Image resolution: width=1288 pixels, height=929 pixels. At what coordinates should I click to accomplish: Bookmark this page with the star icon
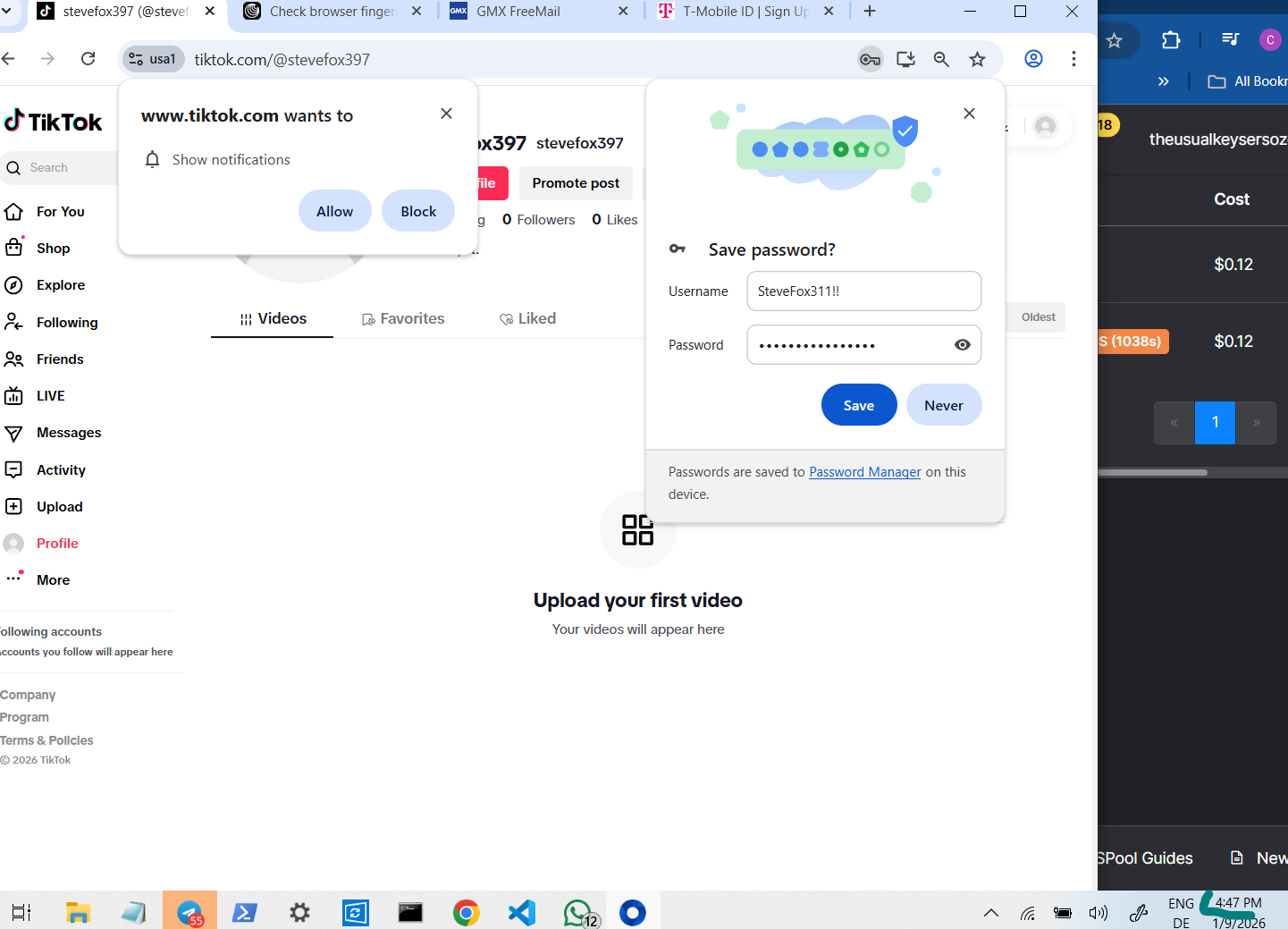tap(977, 59)
